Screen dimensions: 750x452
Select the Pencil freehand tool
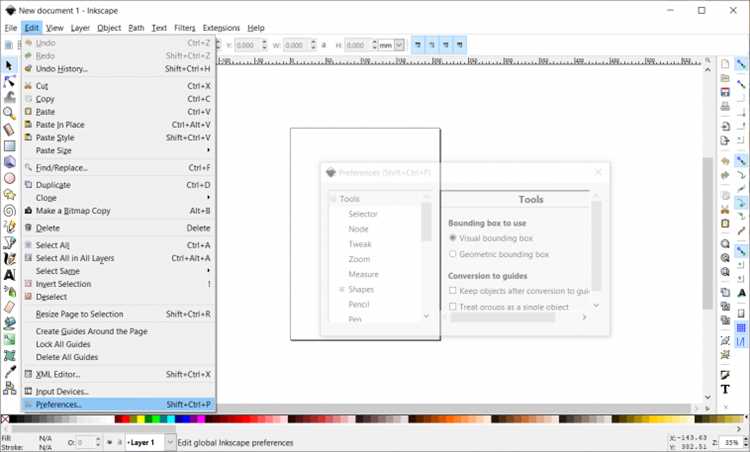(9, 227)
